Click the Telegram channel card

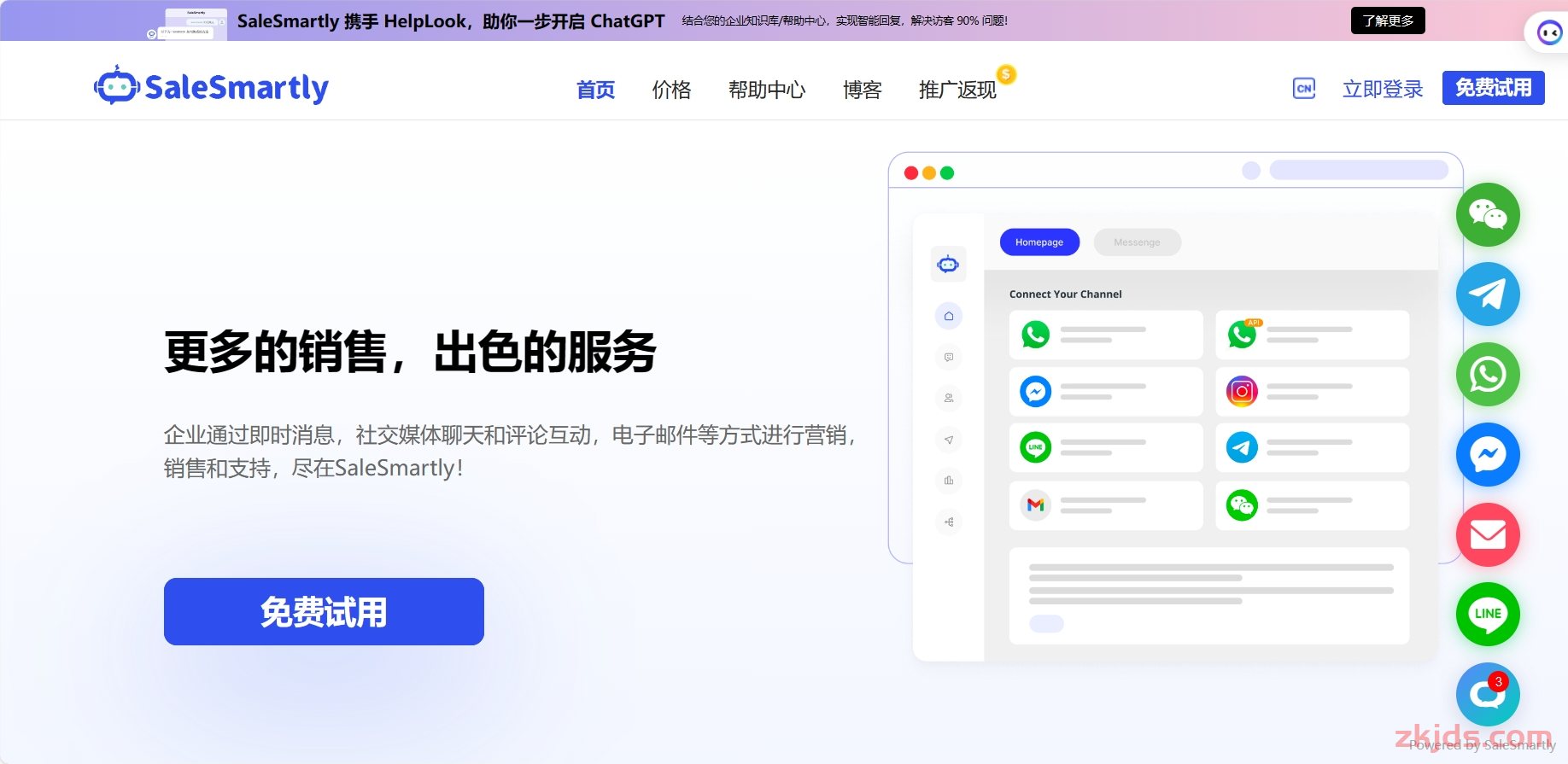1312,447
